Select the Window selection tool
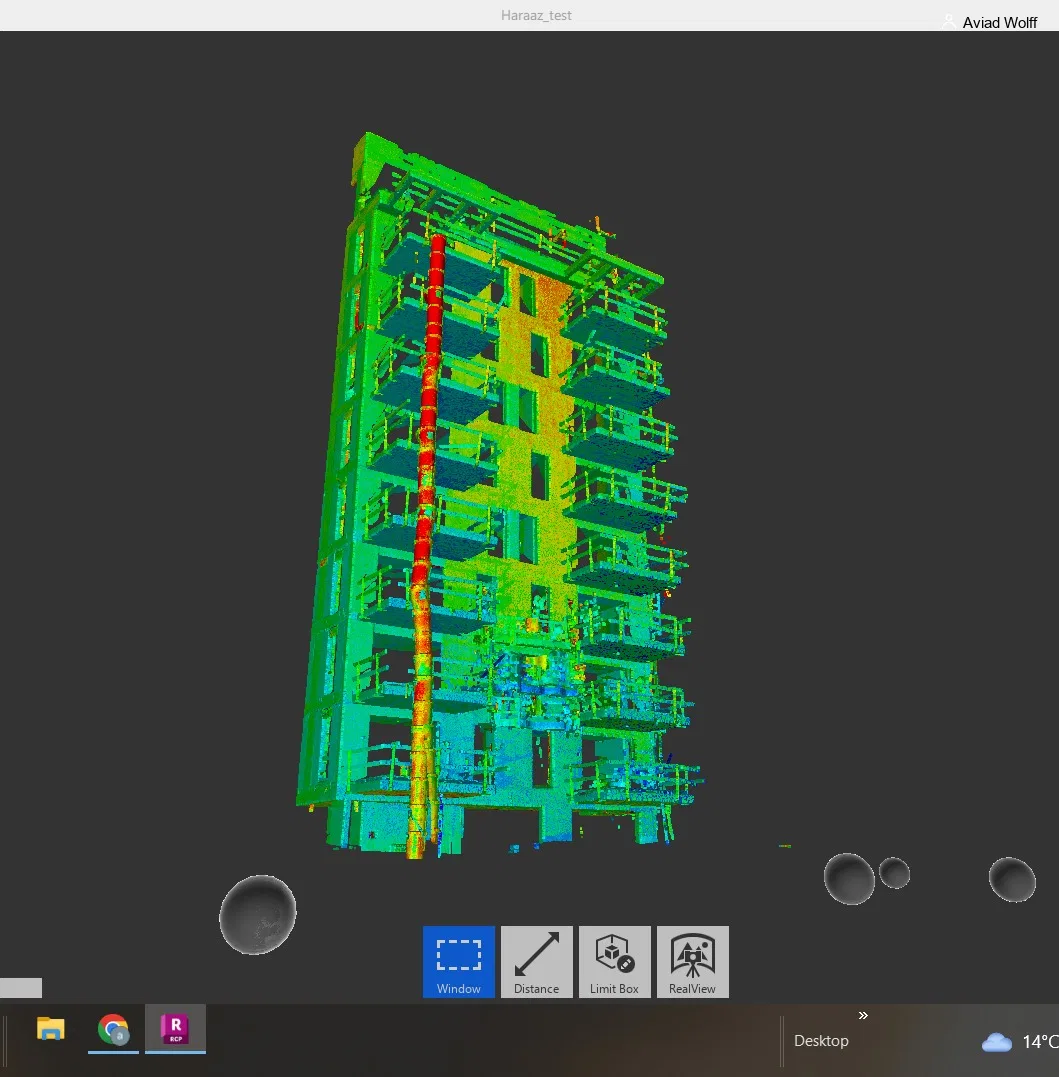The image size is (1059, 1077). (x=458, y=962)
